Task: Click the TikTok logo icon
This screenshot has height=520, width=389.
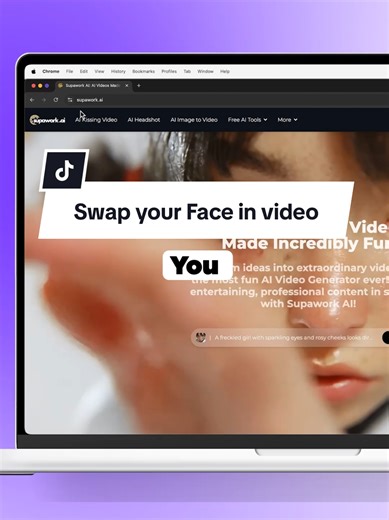Action: [x=64, y=171]
